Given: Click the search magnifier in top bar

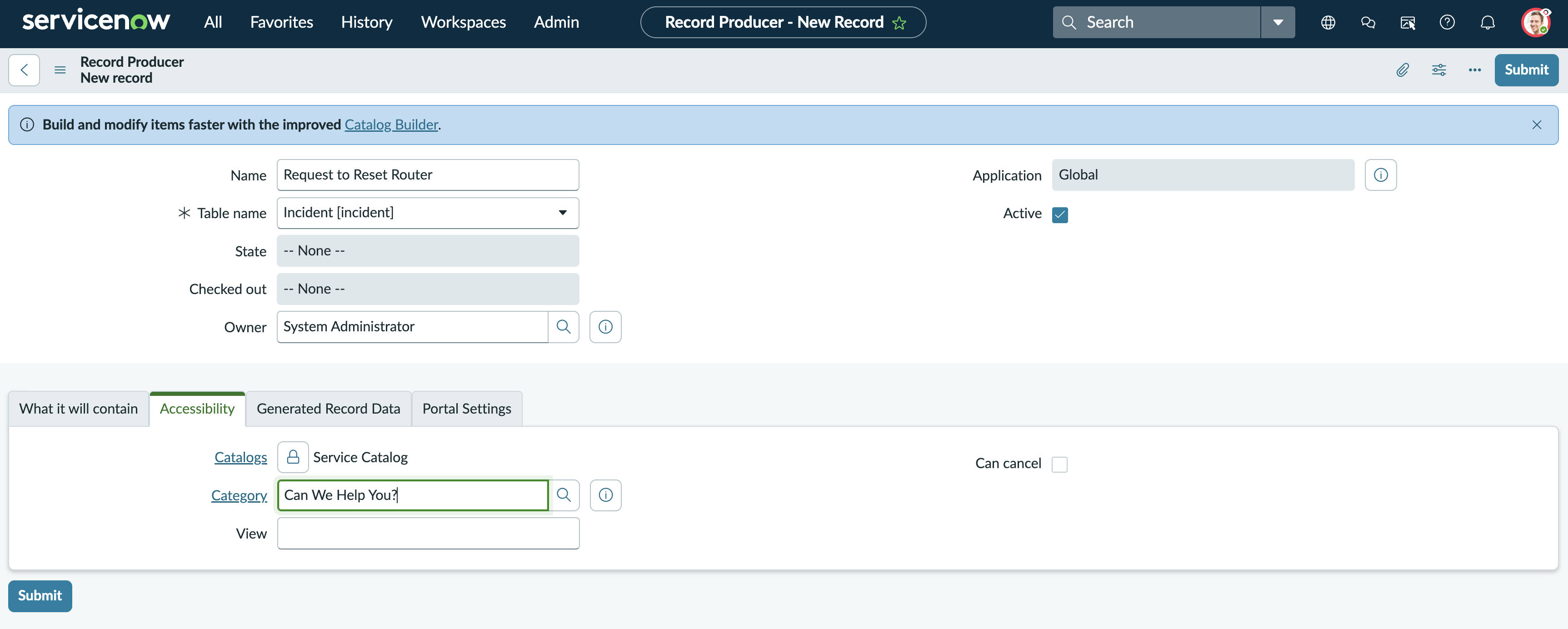Looking at the screenshot, I should [1069, 23].
